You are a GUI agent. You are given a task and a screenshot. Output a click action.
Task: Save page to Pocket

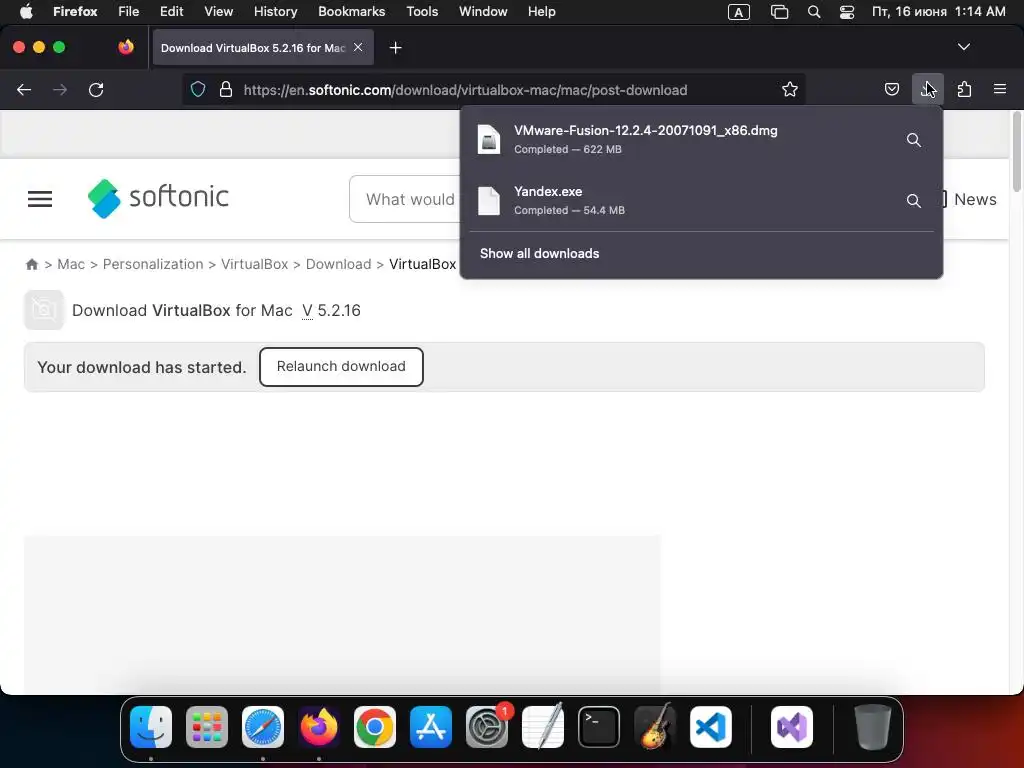891,89
